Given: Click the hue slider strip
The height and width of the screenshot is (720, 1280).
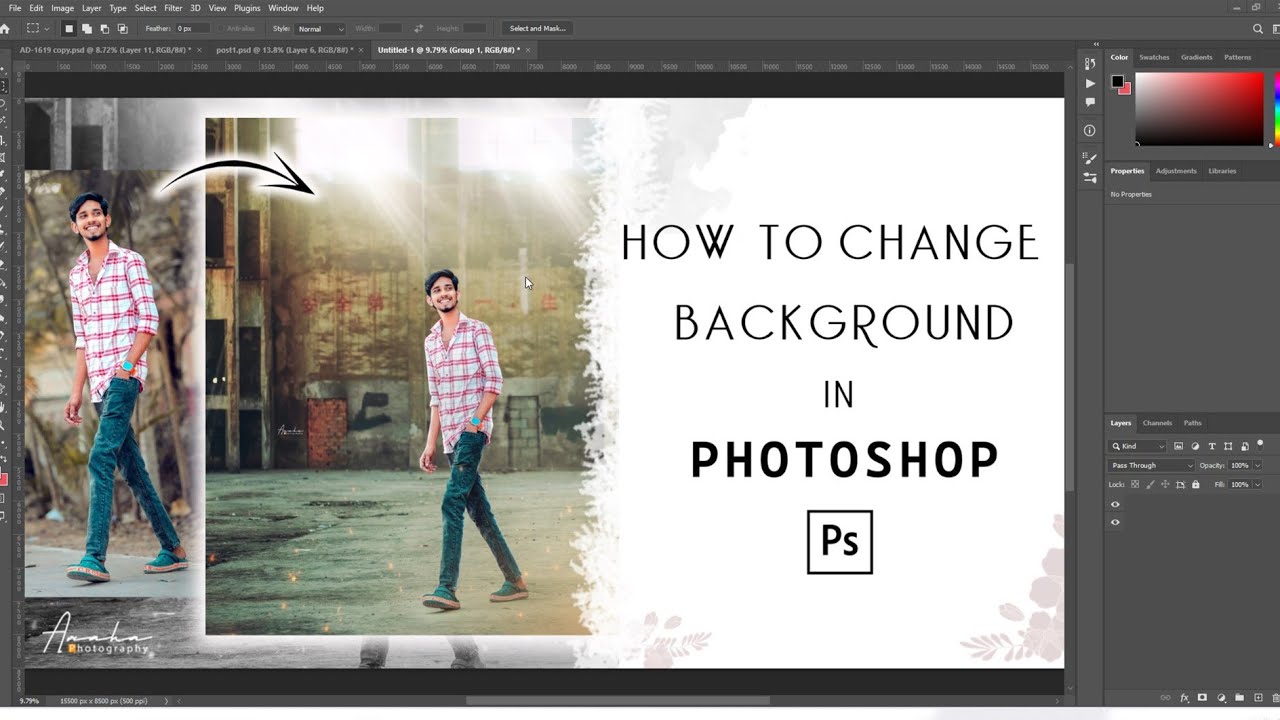Looking at the screenshot, I should (1276, 110).
